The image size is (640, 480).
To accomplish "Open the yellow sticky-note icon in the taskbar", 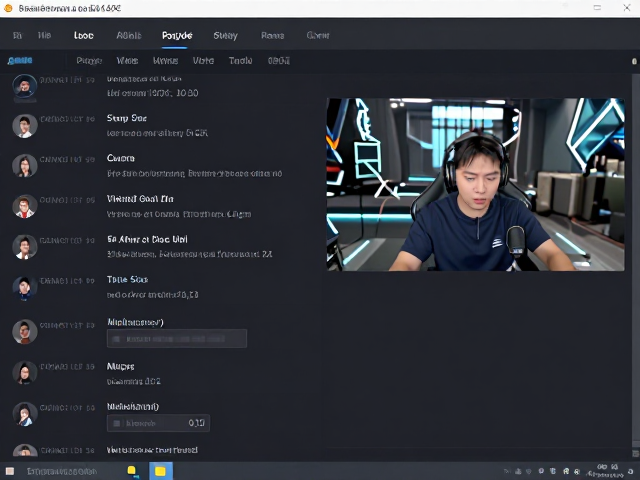I will tap(133, 471).
